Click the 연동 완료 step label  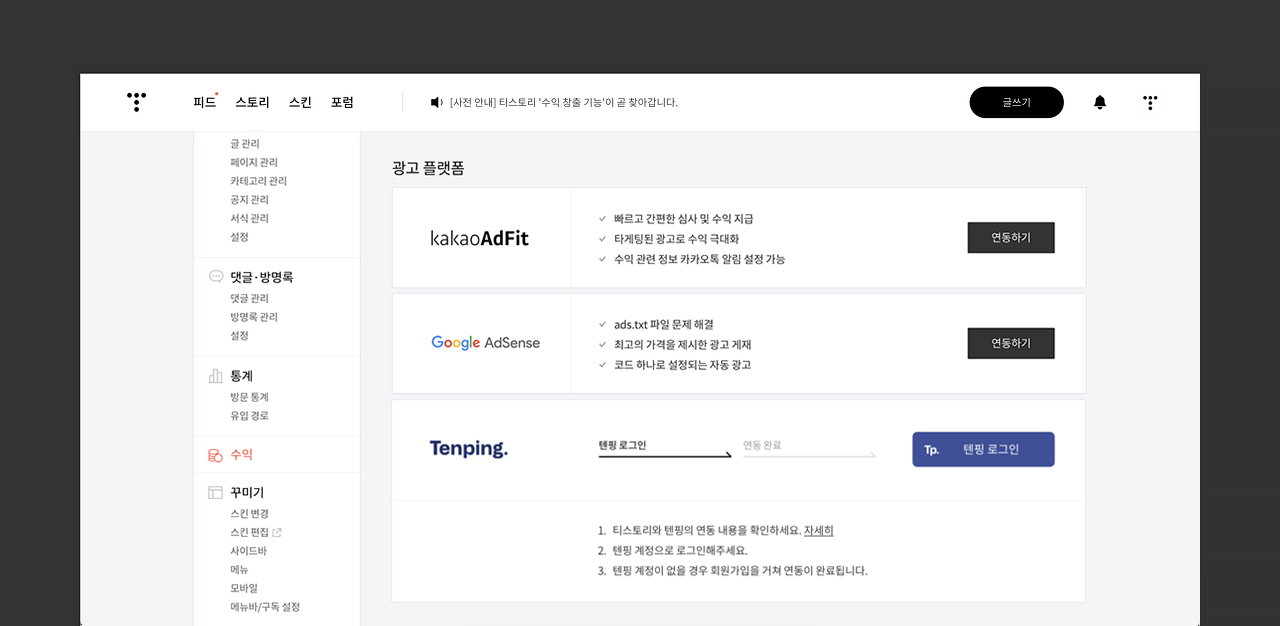click(762, 445)
